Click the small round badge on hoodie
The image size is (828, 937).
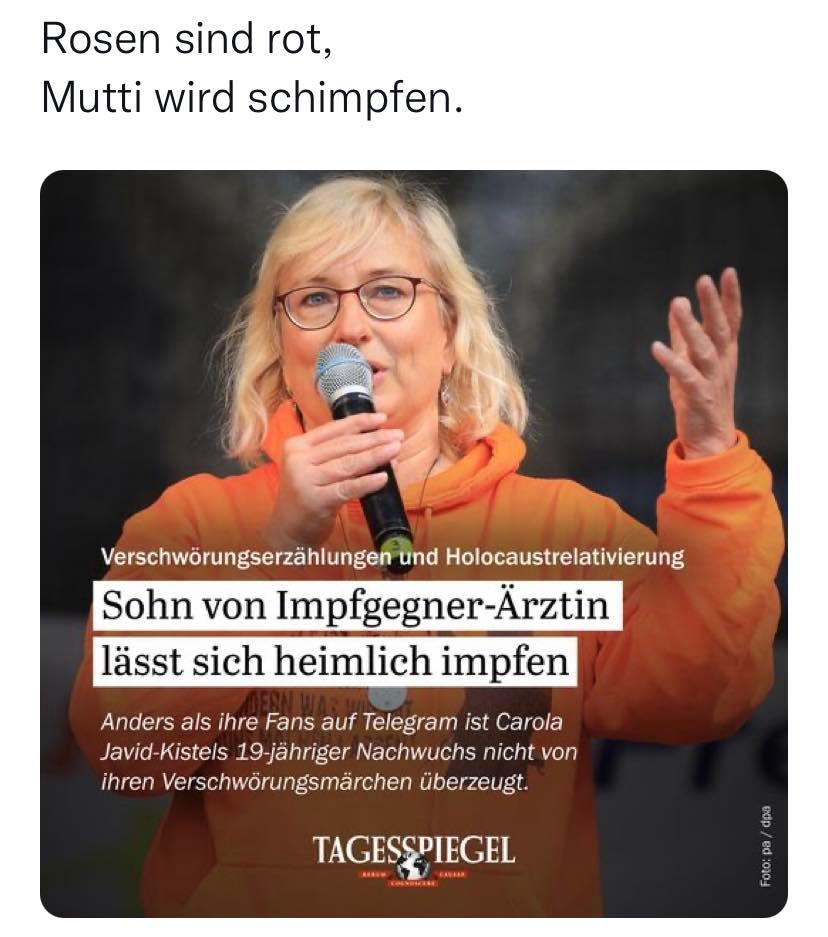(387, 696)
